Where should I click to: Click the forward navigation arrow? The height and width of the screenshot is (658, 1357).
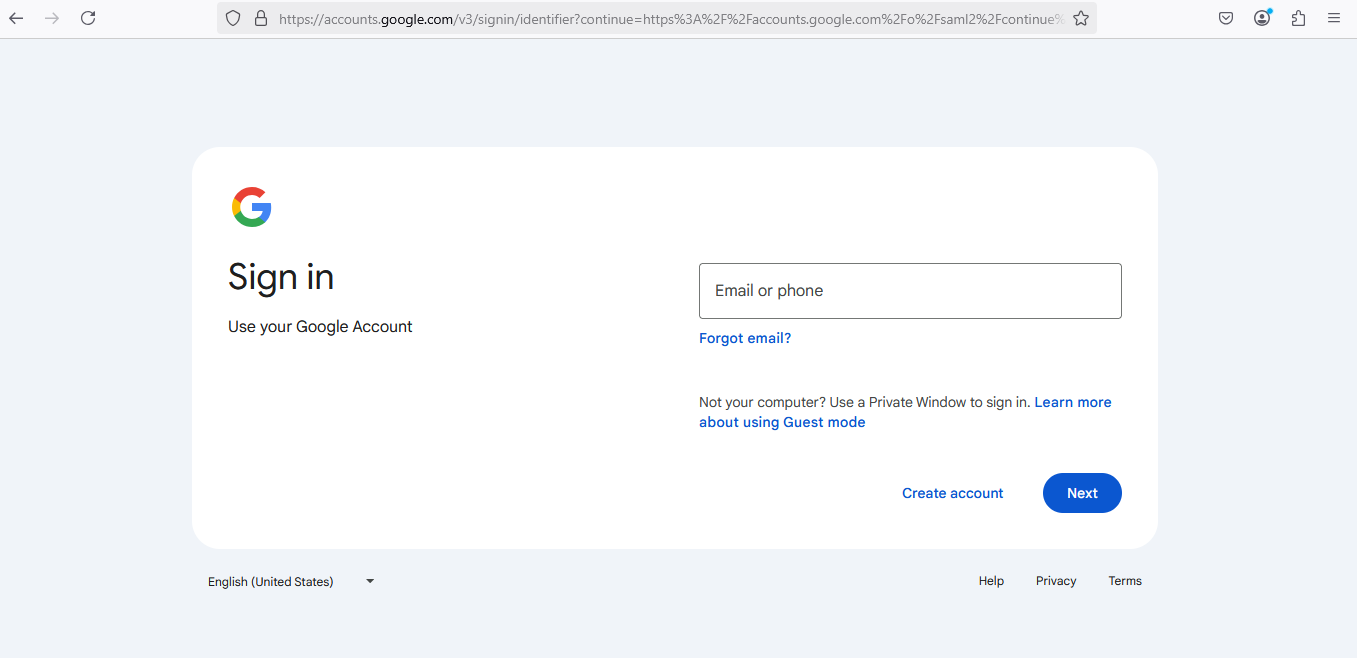pos(52,18)
